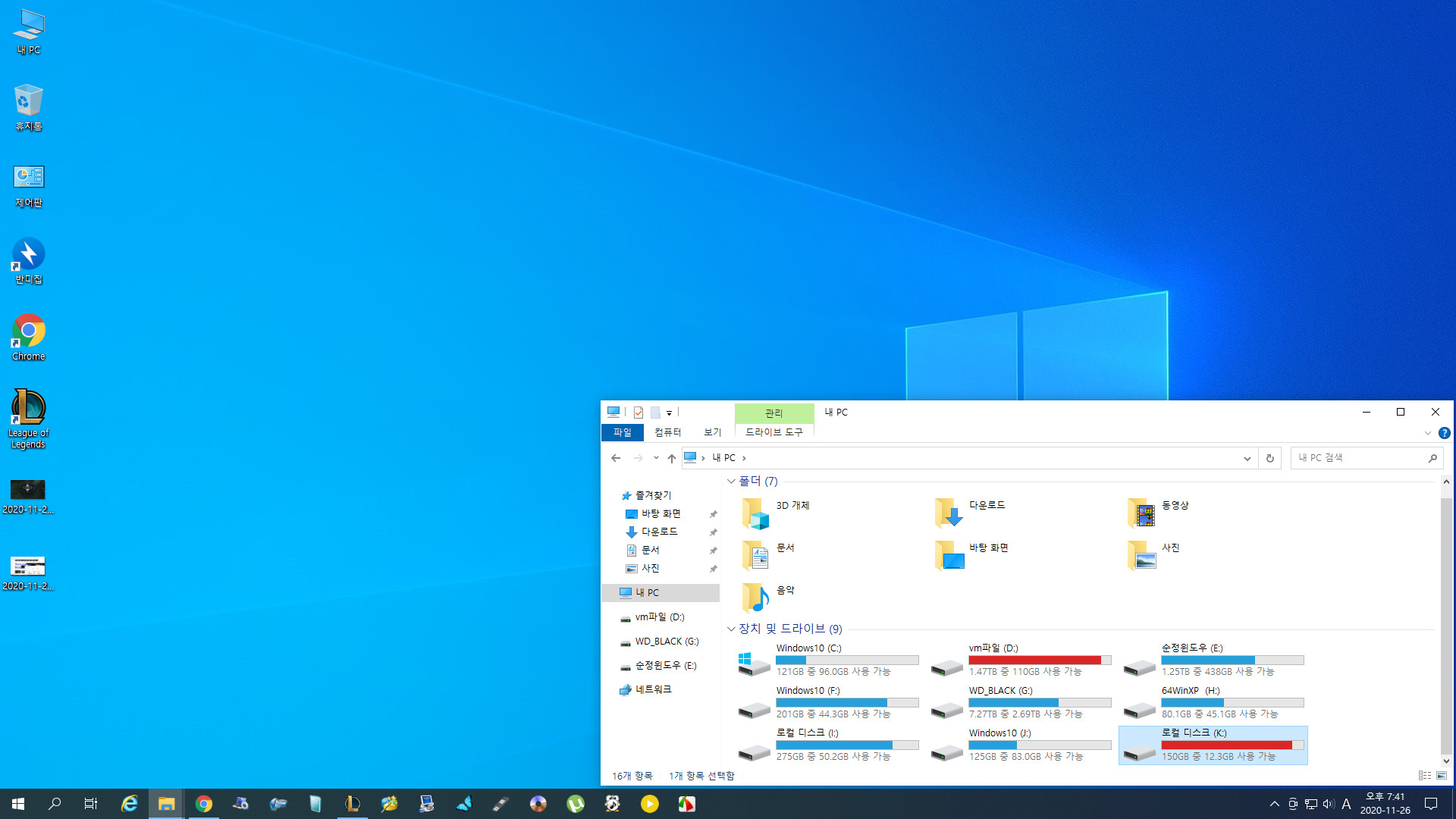The image size is (1456, 819).
Task: Click the 관리 contextual tab header
Action: coord(774,413)
